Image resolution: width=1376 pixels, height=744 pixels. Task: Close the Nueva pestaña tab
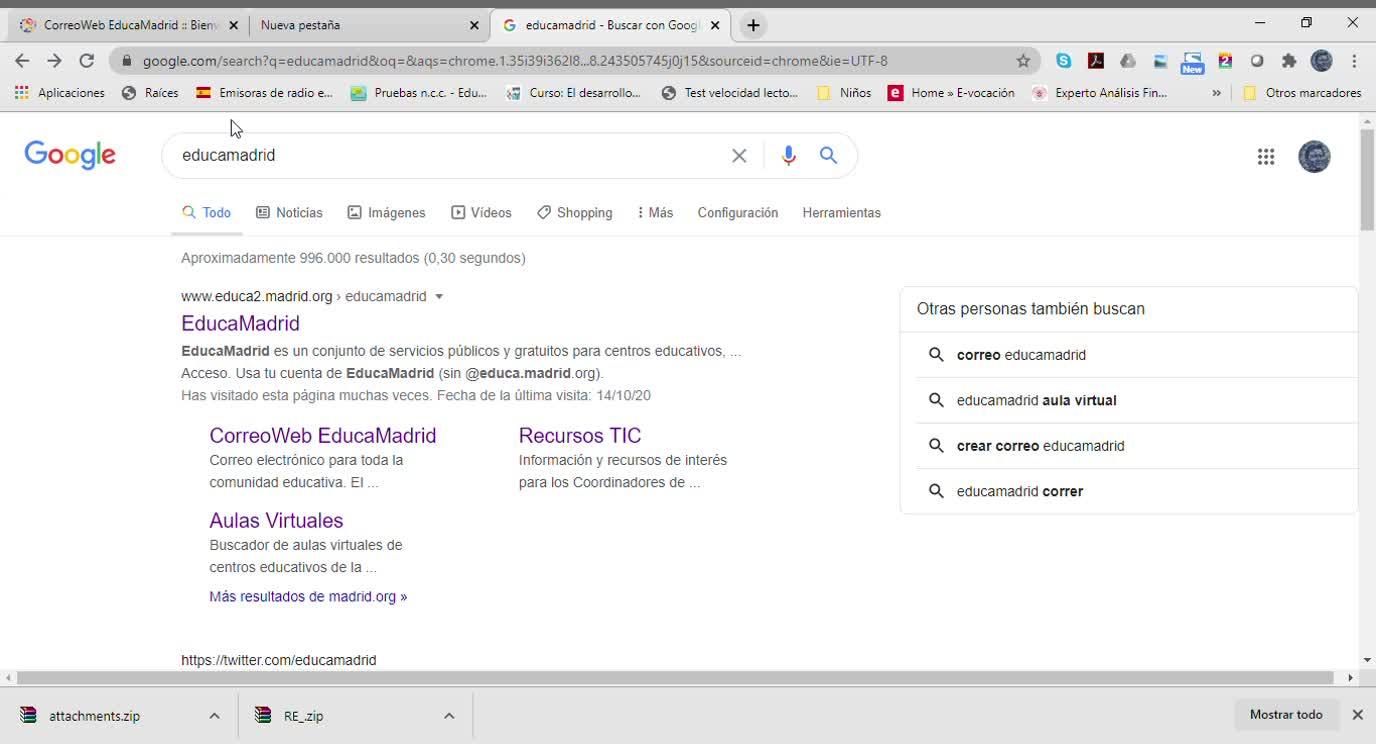click(474, 25)
